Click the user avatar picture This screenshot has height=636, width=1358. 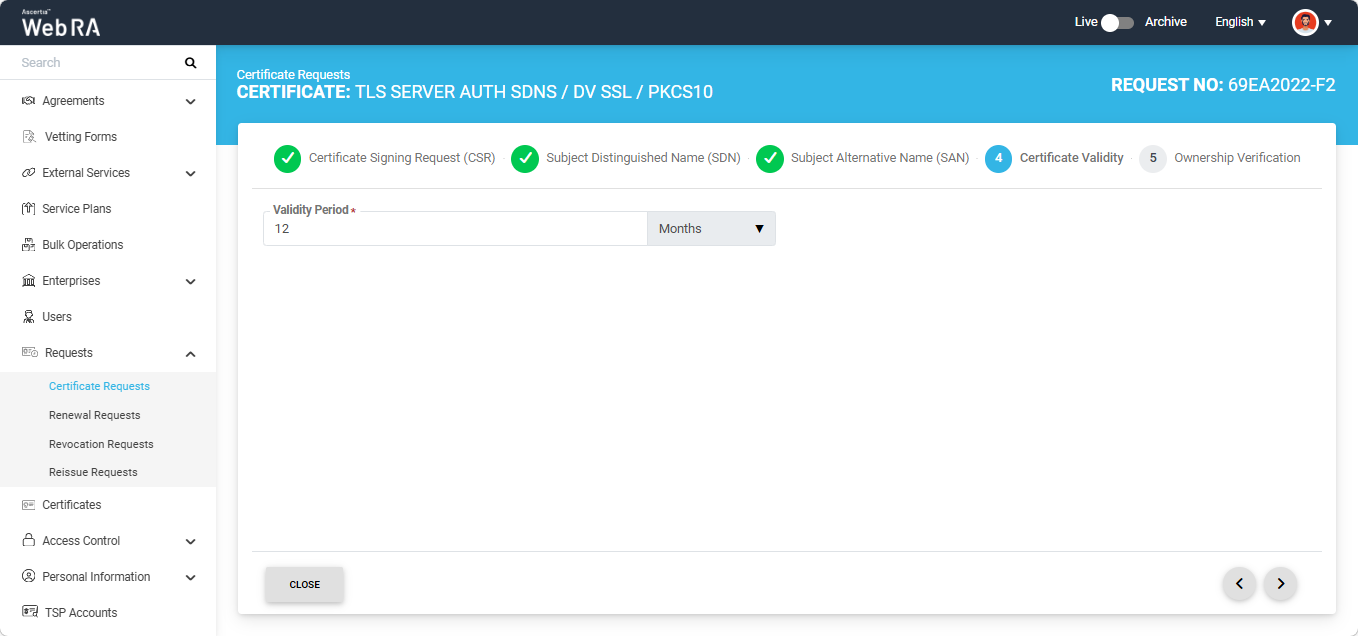click(1305, 22)
